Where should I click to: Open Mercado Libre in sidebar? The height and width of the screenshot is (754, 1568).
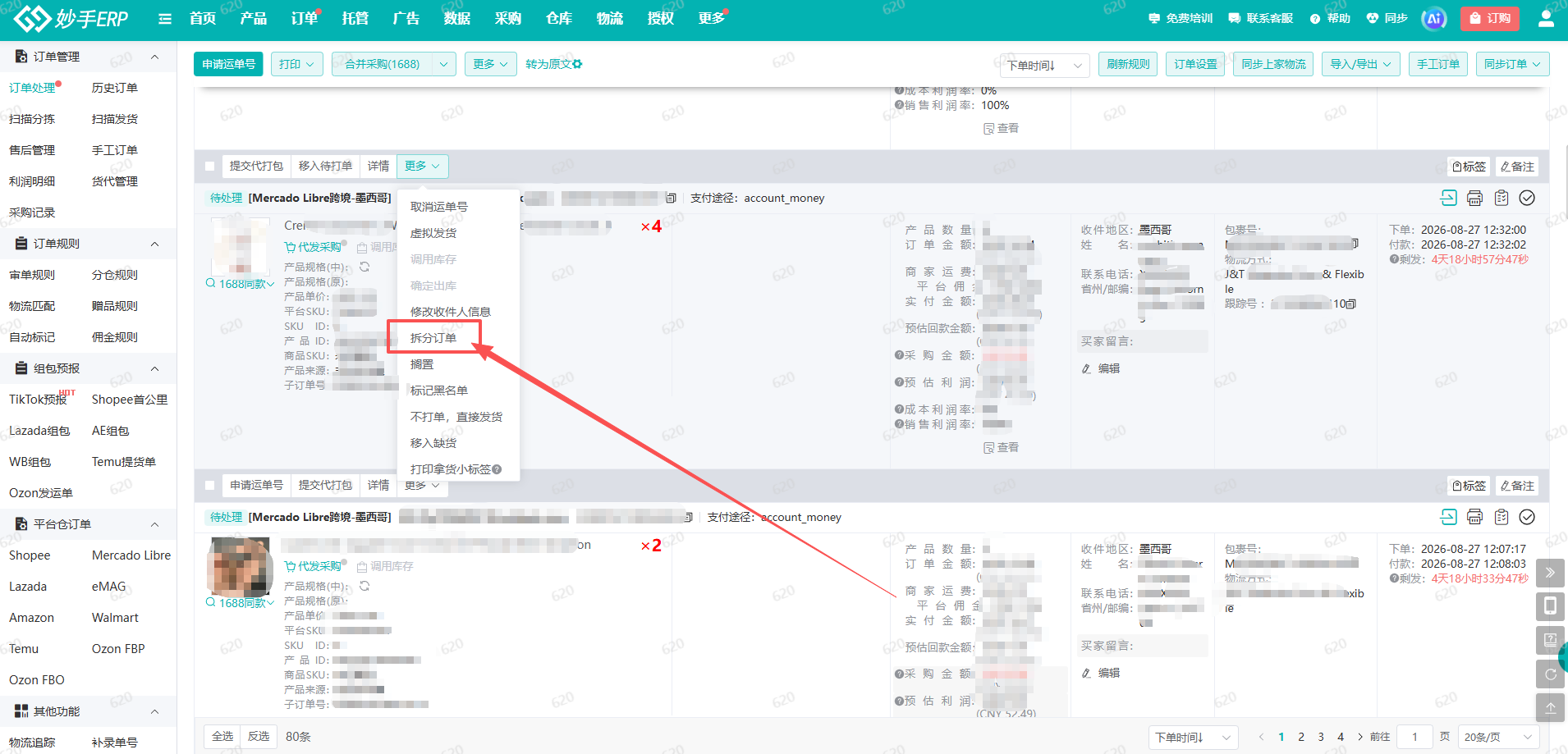point(131,555)
